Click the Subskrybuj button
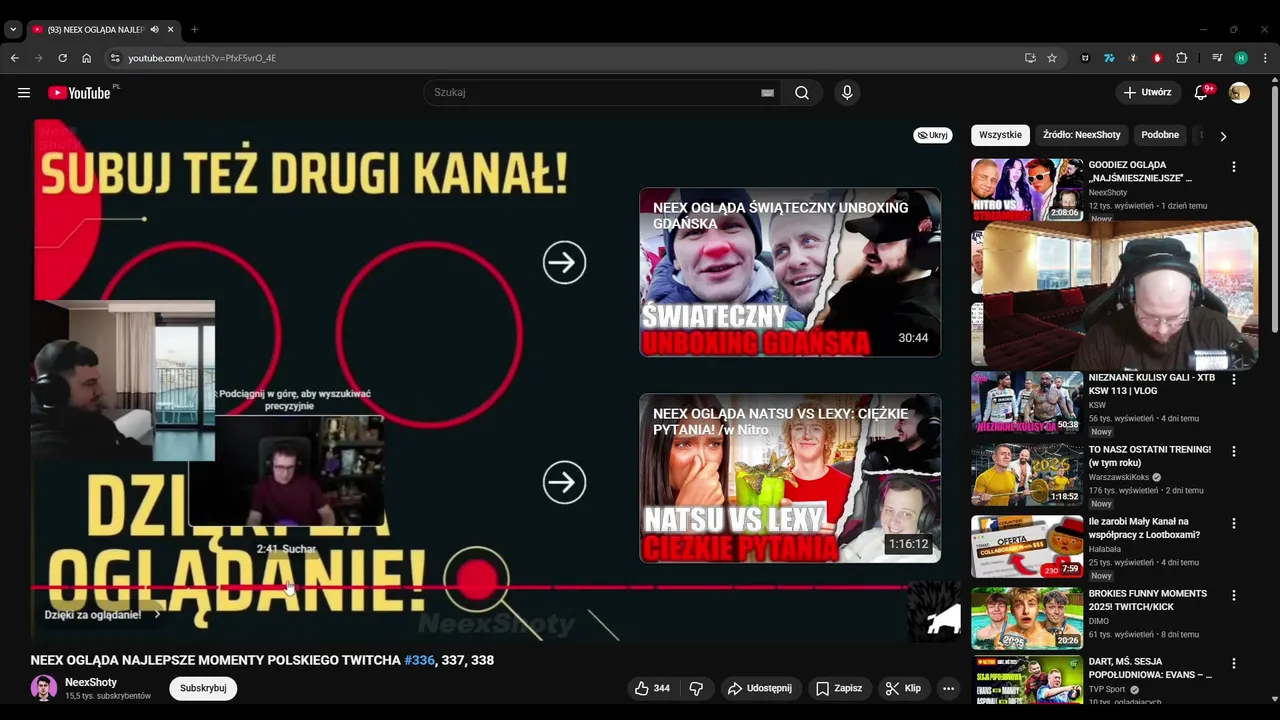Viewport: 1280px width, 720px height. click(x=203, y=688)
